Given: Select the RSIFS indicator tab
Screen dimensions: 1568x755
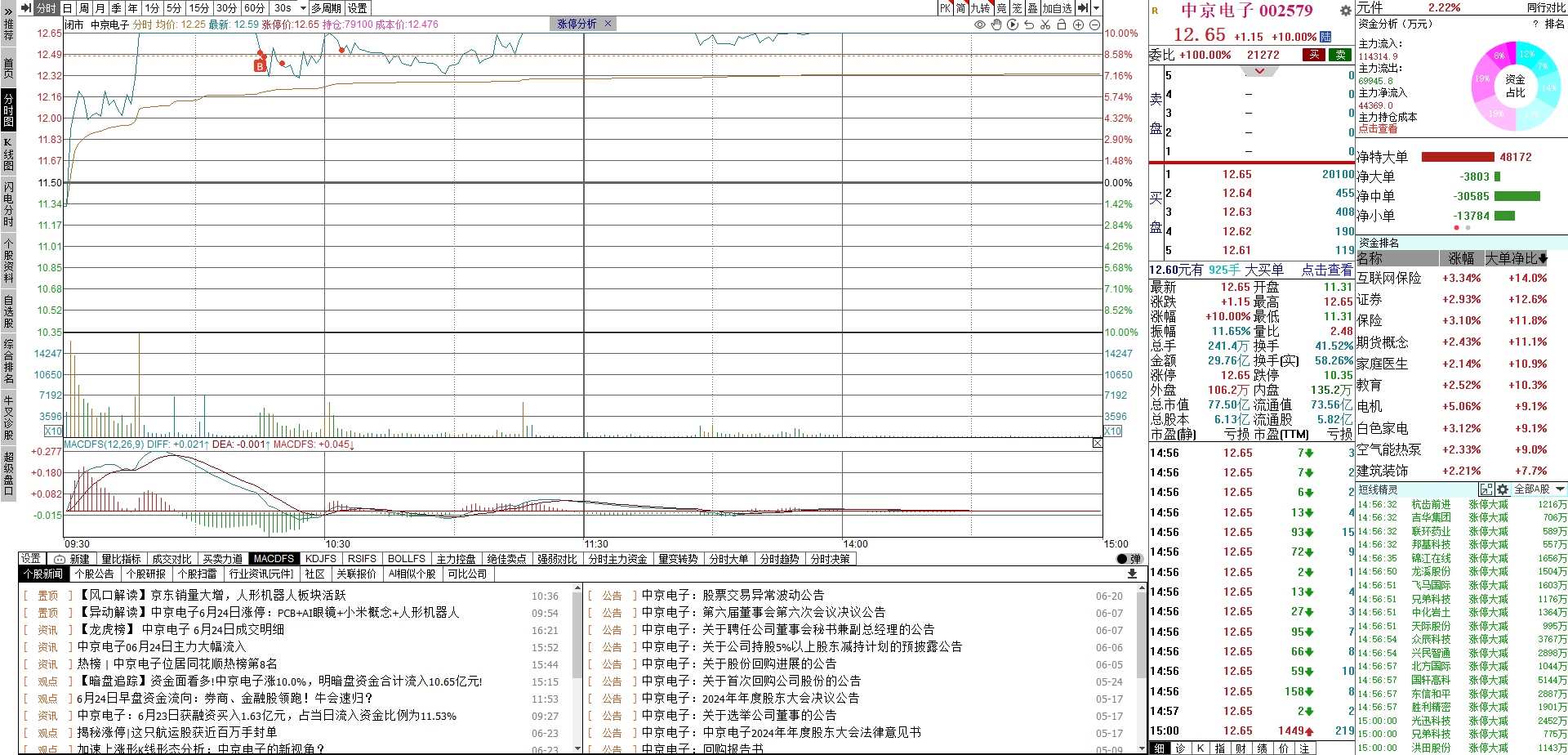Looking at the screenshot, I should click(x=362, y=559).
